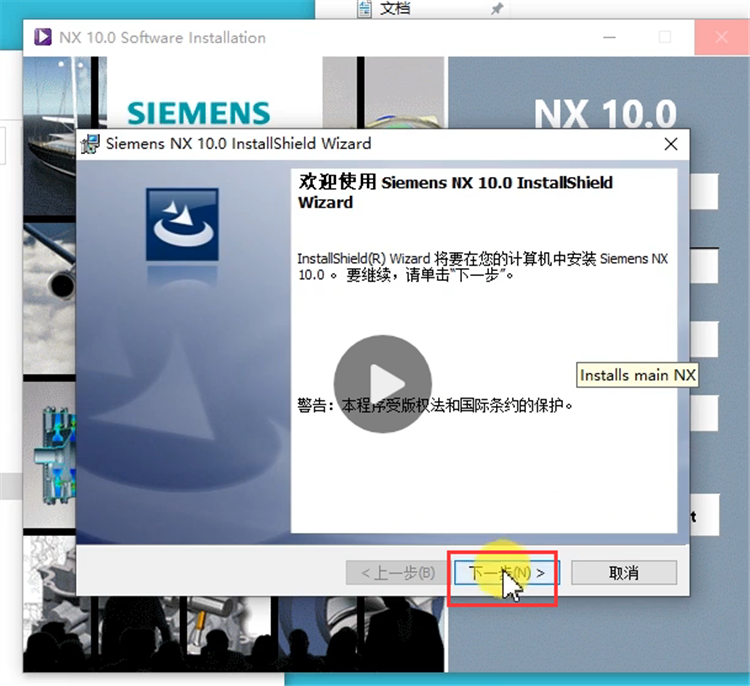Click the InstallShield blue logo image
This screenshot has height=686, width=750.
tap(182, 224)
